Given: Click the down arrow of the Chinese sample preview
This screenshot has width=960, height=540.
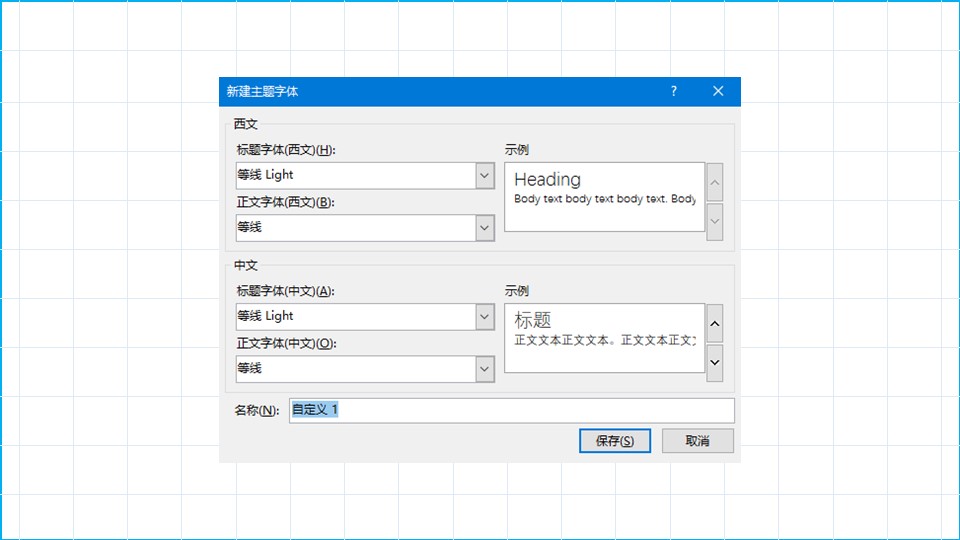Looking at the screenshot, I should 714,362.
